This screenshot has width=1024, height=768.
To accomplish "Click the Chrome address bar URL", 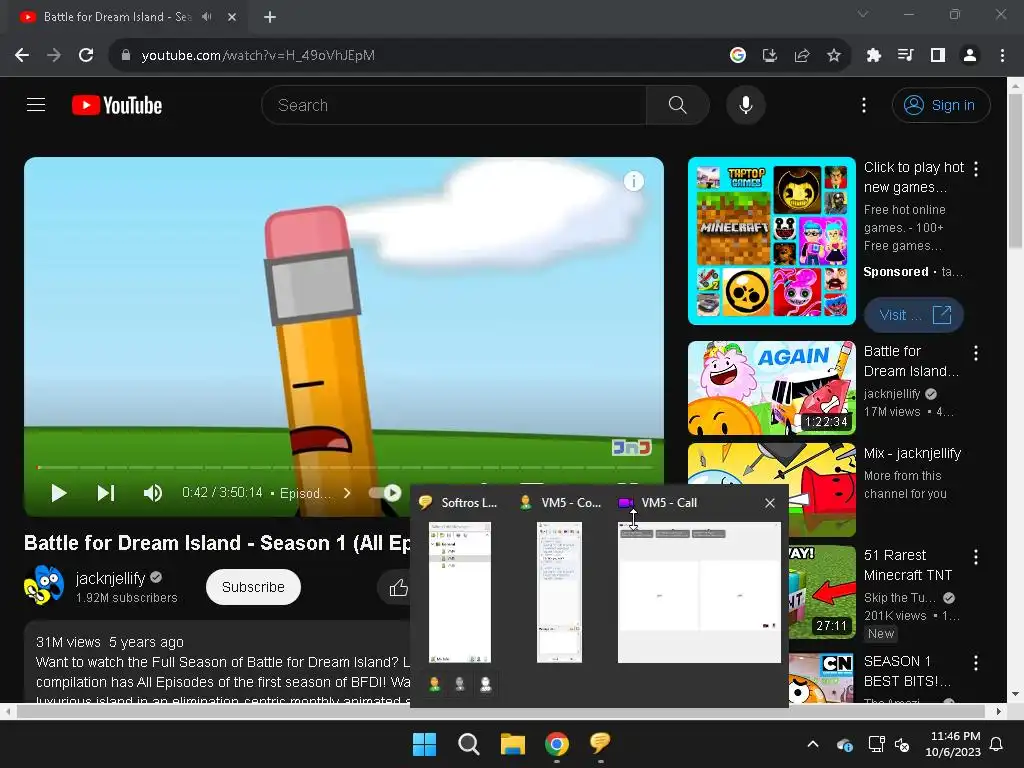I will [258, 56].
